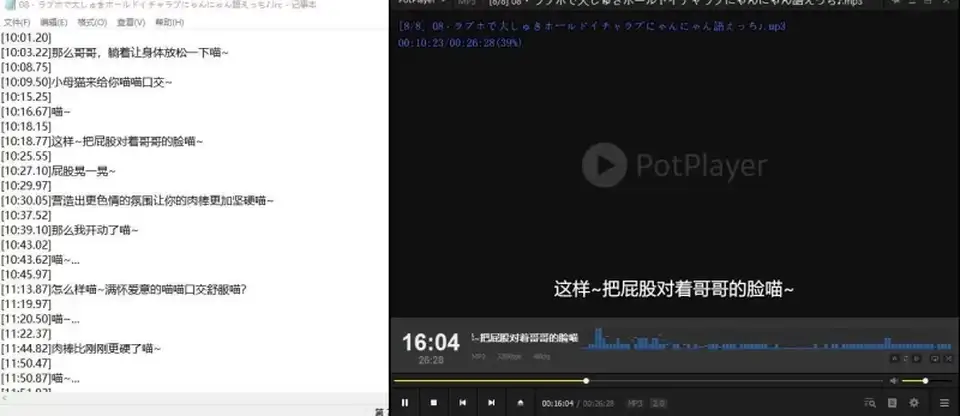Open the 编辑(E) menu in Notepad
Screen dimensions: 960x416
click(x=54, y=23)
